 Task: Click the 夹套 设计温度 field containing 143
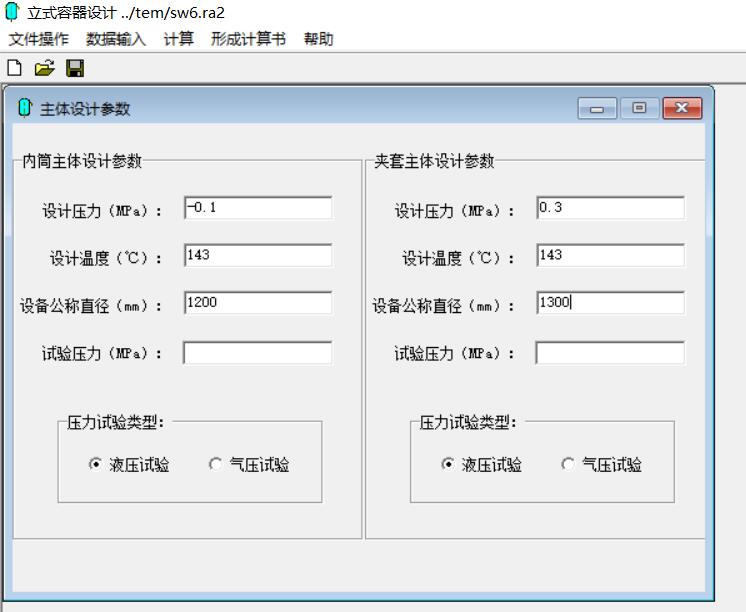[610, 256]
